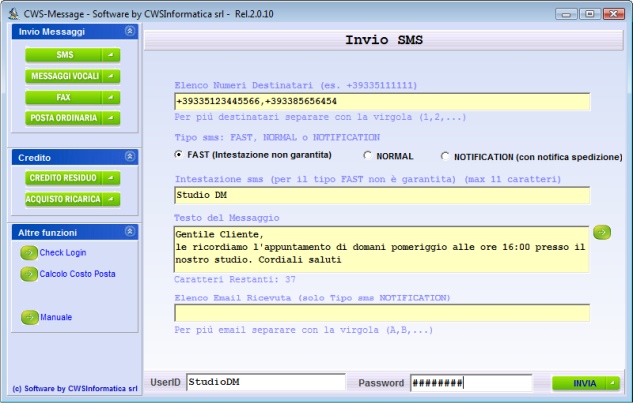This screenshot has height=403, width=633.
Task: Click the Elenco Email Ricevuta input field
Action: tap(382, 313)
